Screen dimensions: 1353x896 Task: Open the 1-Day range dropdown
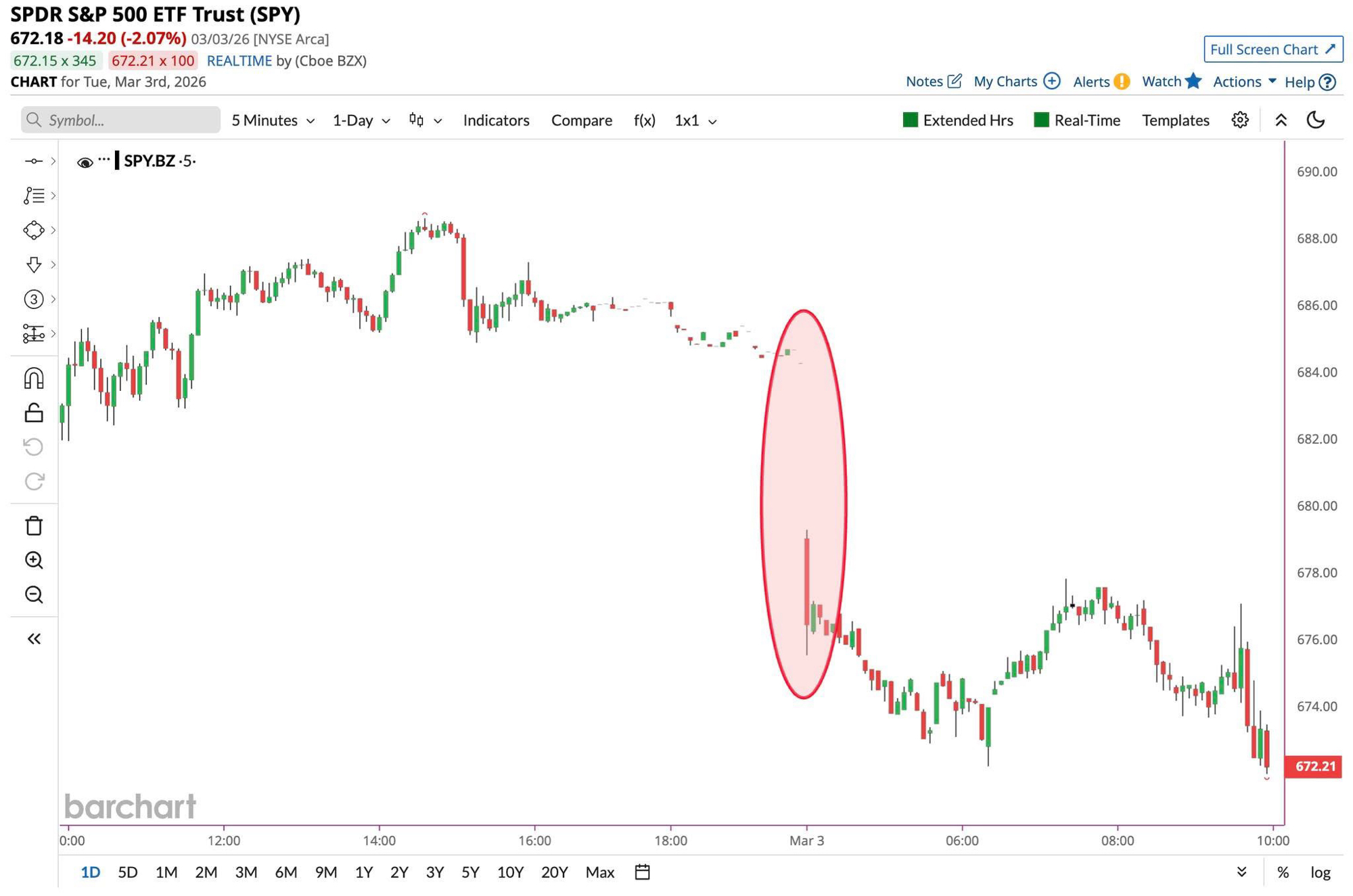361,120
